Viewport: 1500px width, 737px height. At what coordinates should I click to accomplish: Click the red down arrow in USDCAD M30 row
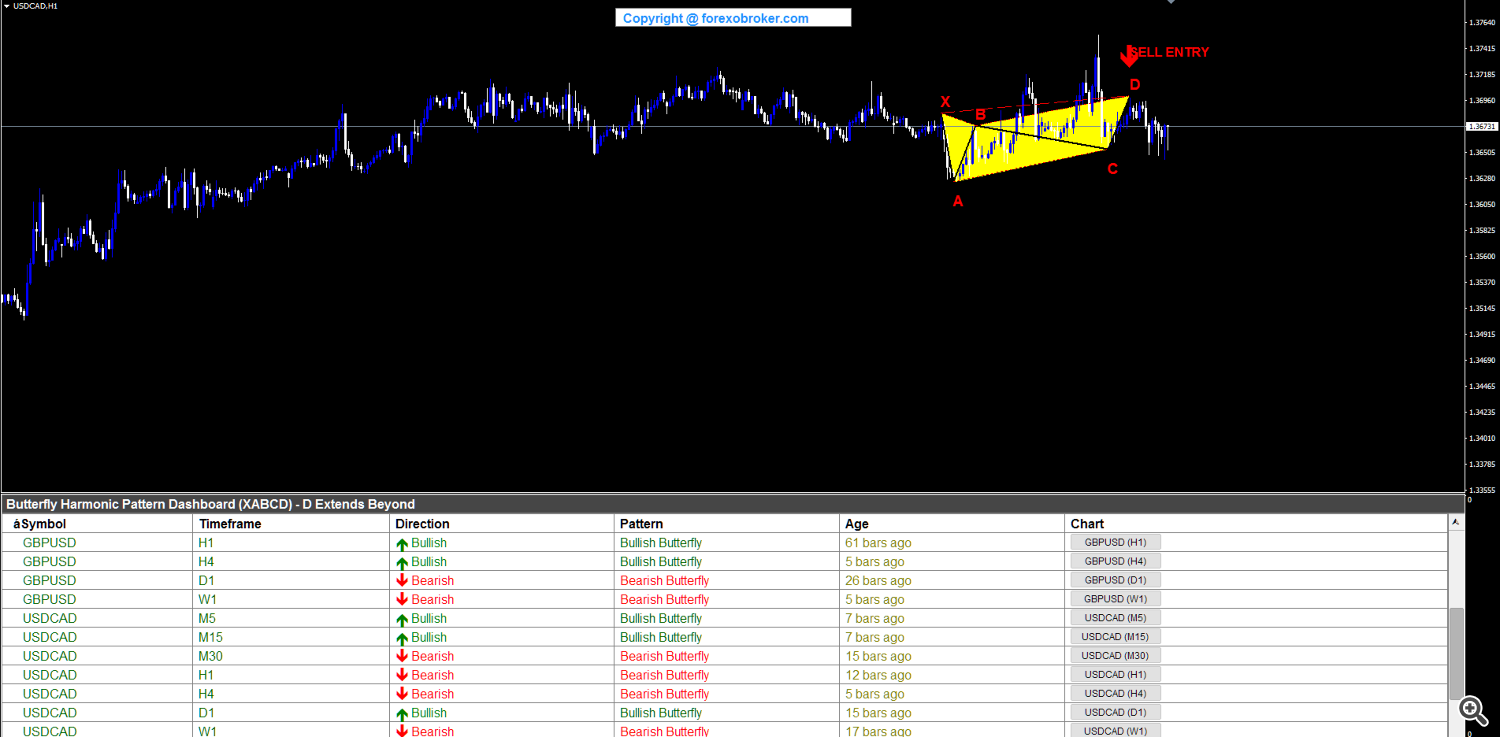pyautogui.click(x=402, y=656)
